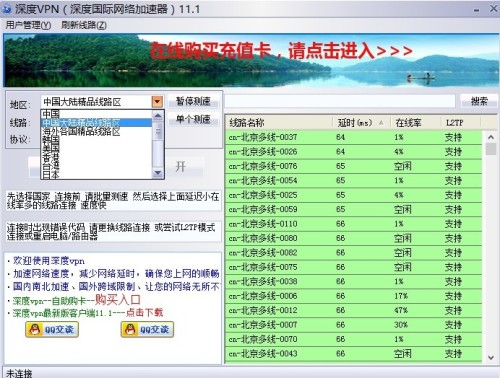The width and height of the screenshot is (500, 378).
Task: Select line cn-北京多线-0037
Action: pyautogui.click(x=354, y=137)
